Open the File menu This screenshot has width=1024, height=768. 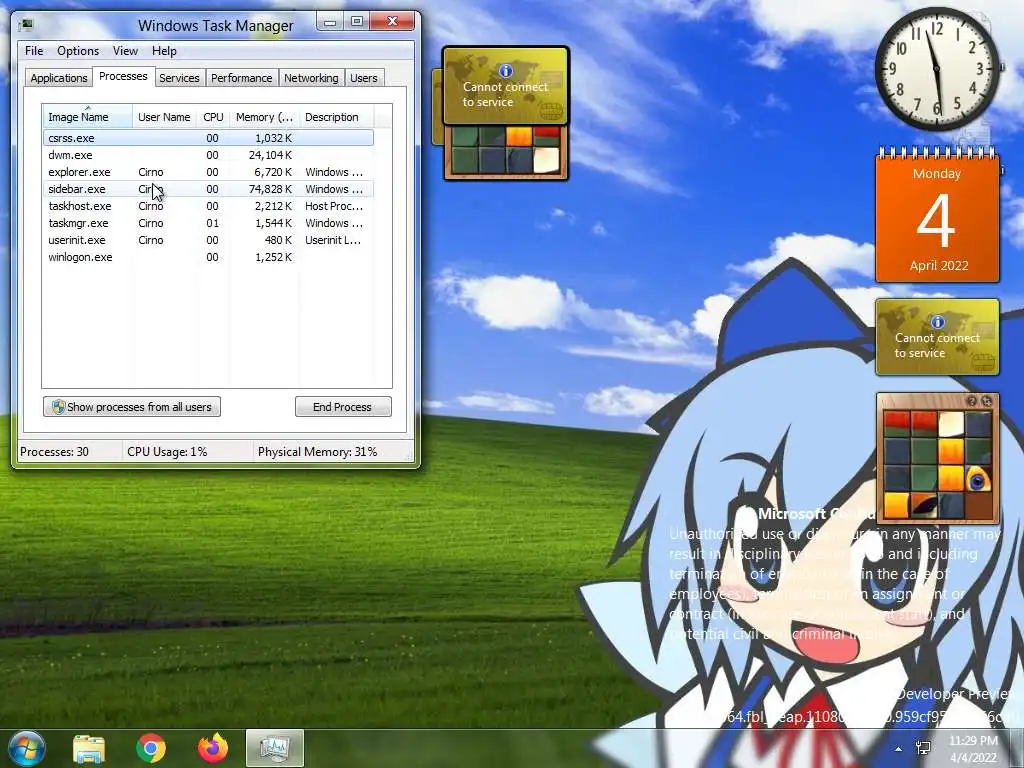click(x=34, y=51)
